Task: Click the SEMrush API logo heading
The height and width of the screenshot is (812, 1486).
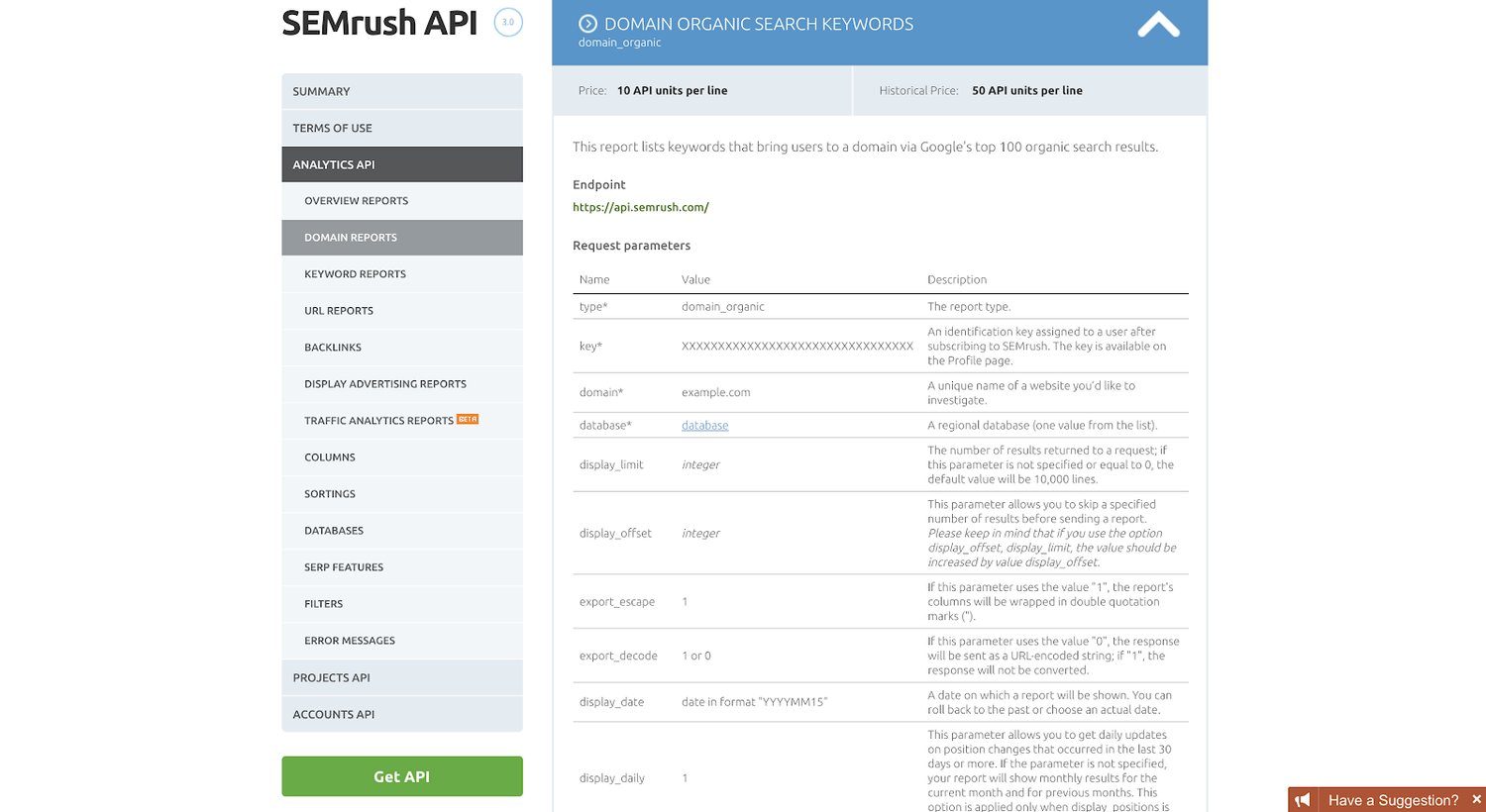Action: [x=379, y=23]
